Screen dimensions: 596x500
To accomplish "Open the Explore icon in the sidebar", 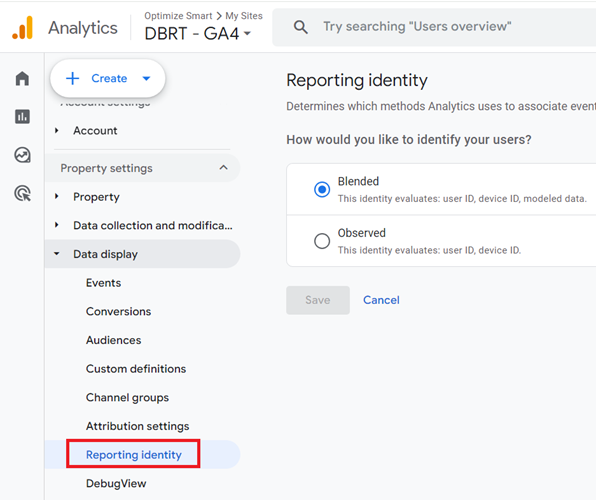I will (22, 155).
